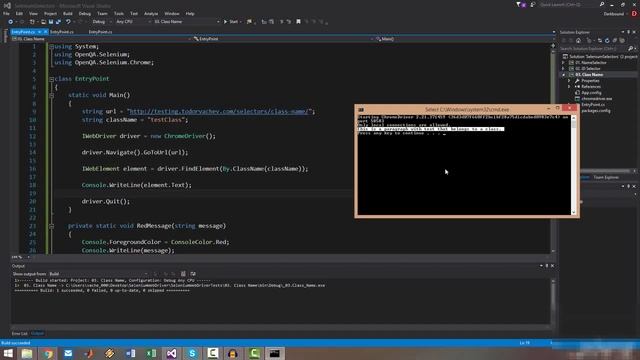Click the Visual Studio logo in title bar
Image resolution: width=640 pixels, height=360 pixels.
(x=7, y=5)
